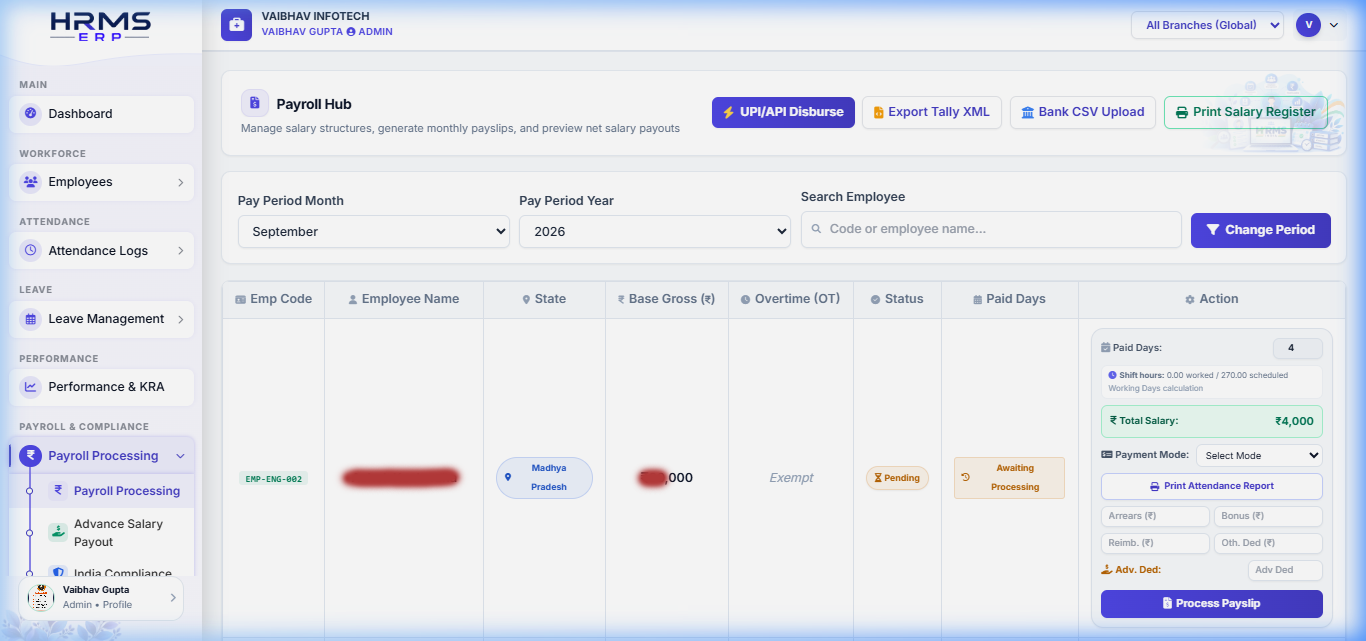Viewport: 1366px width, 641px height.
Task: Click the Advance Salary Payout hand icon
Action: (58, 532)
